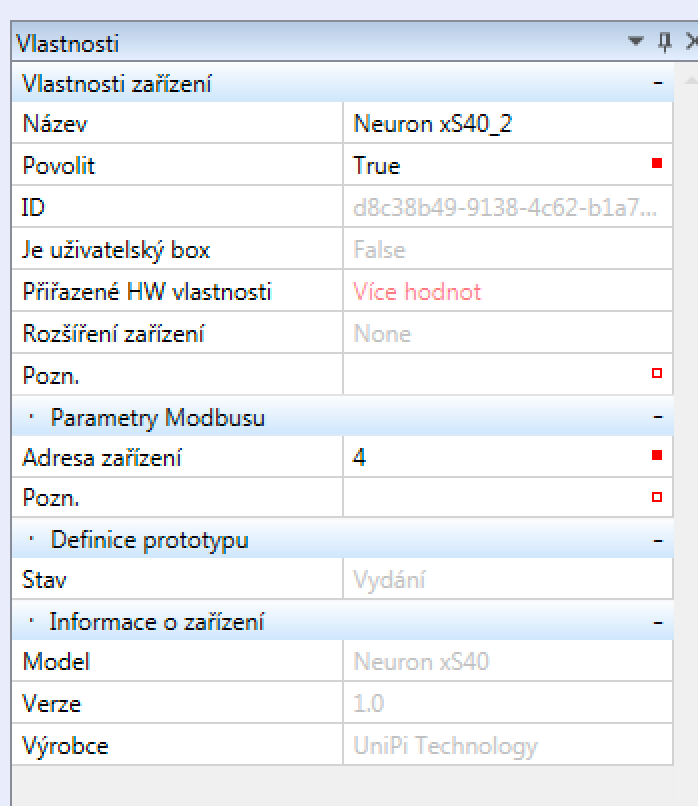Screen dimensions: 698x806
Task: Toggle the Povolit value True
Action: [x=490, y=166]
